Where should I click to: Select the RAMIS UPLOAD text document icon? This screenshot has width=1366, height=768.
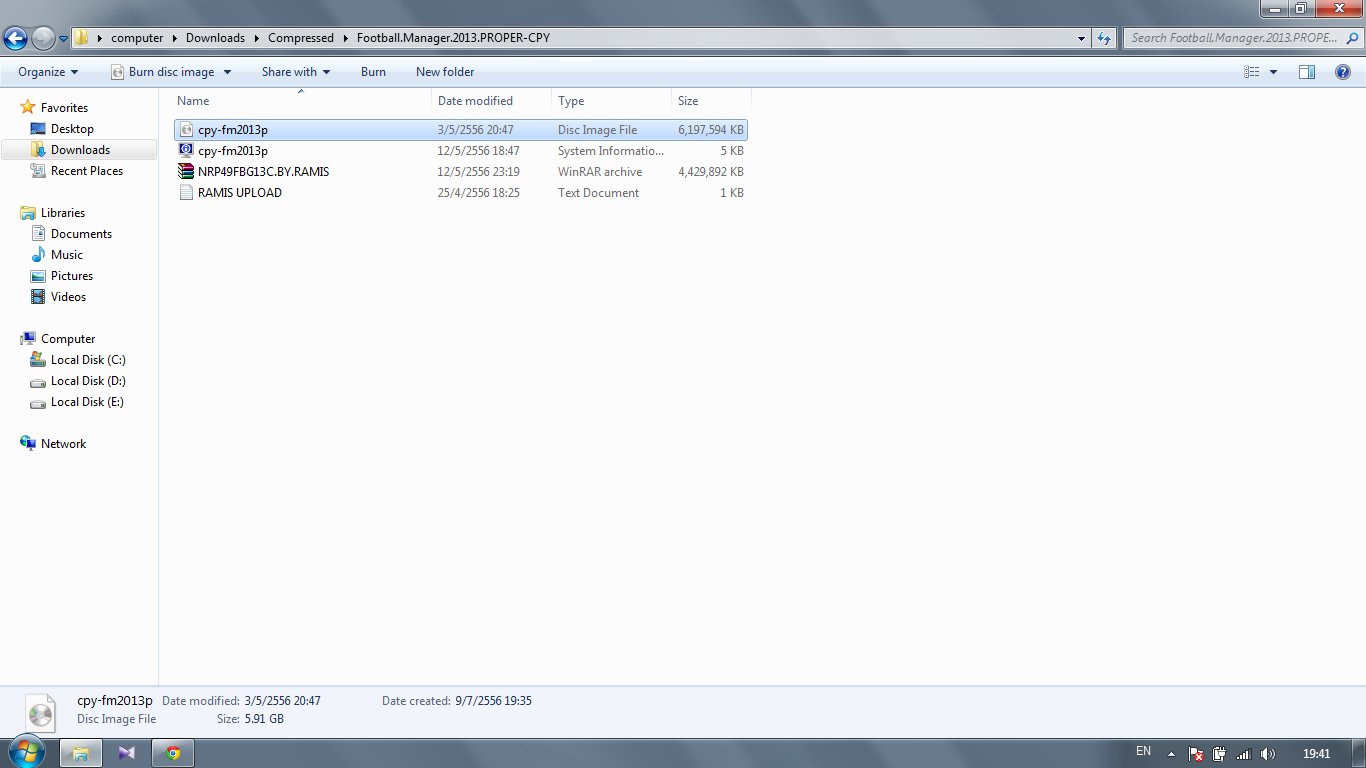186,193
